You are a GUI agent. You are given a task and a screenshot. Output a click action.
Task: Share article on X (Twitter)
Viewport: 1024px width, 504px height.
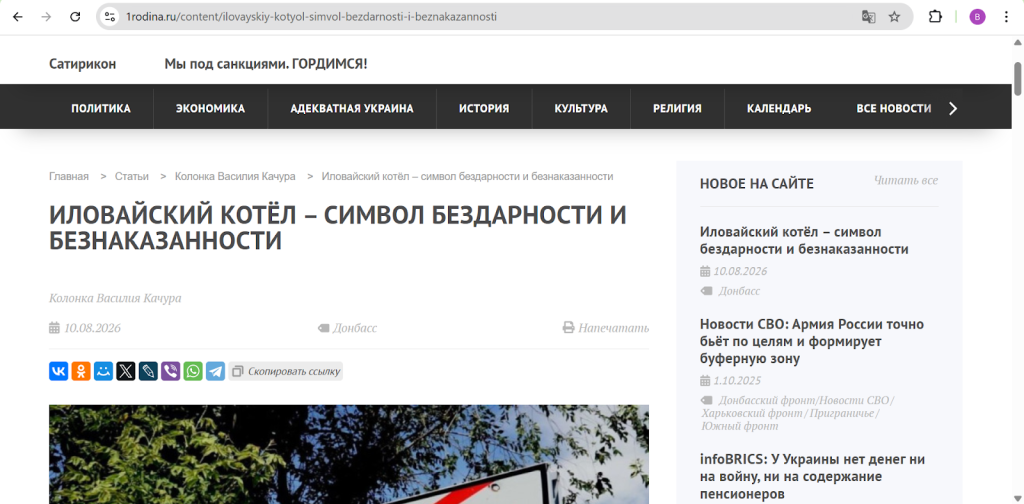point(125,371)
